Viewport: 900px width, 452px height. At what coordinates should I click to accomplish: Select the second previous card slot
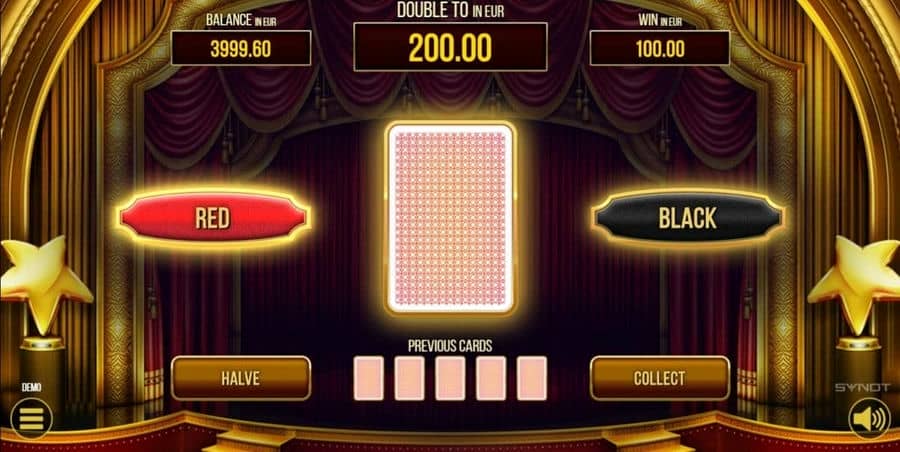click(409, 378)
